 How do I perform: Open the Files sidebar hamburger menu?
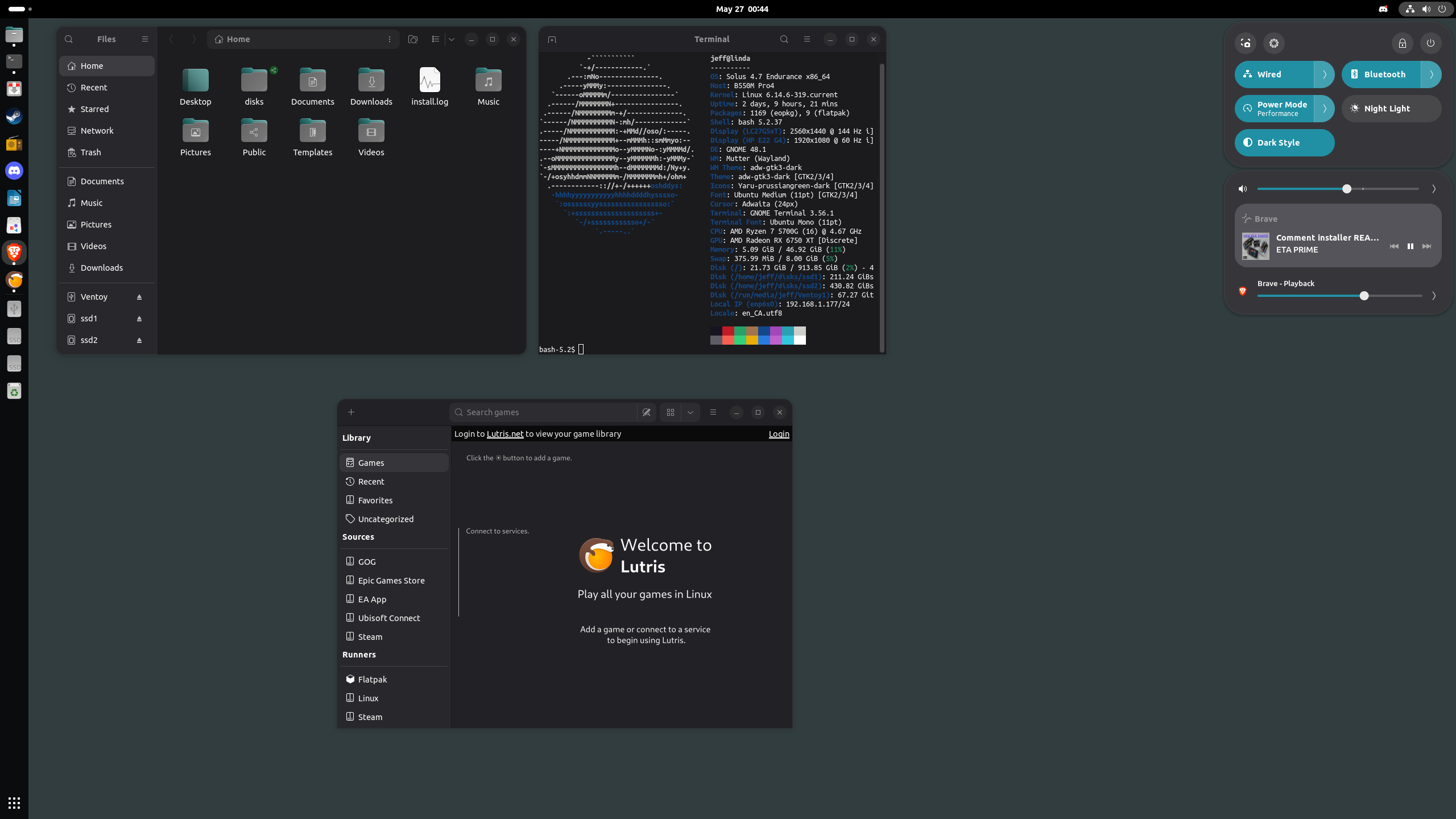(x=144, y=39)
